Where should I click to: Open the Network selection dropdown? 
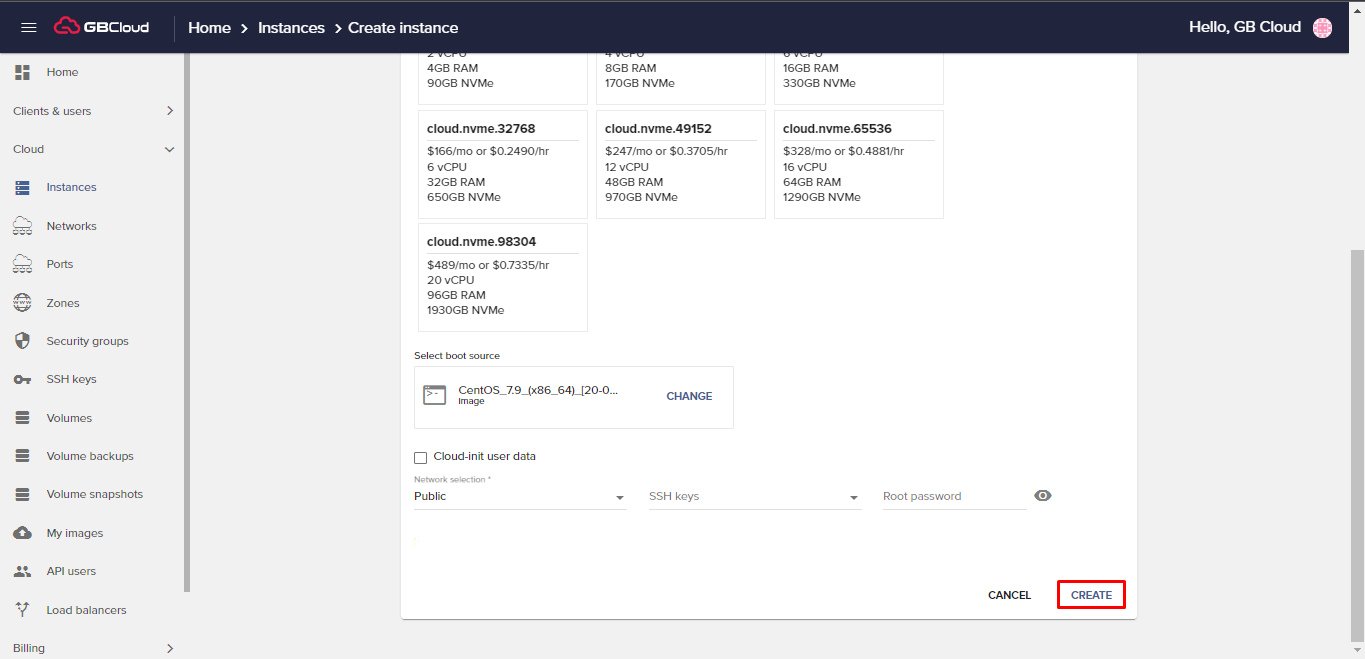pos(619,496)
